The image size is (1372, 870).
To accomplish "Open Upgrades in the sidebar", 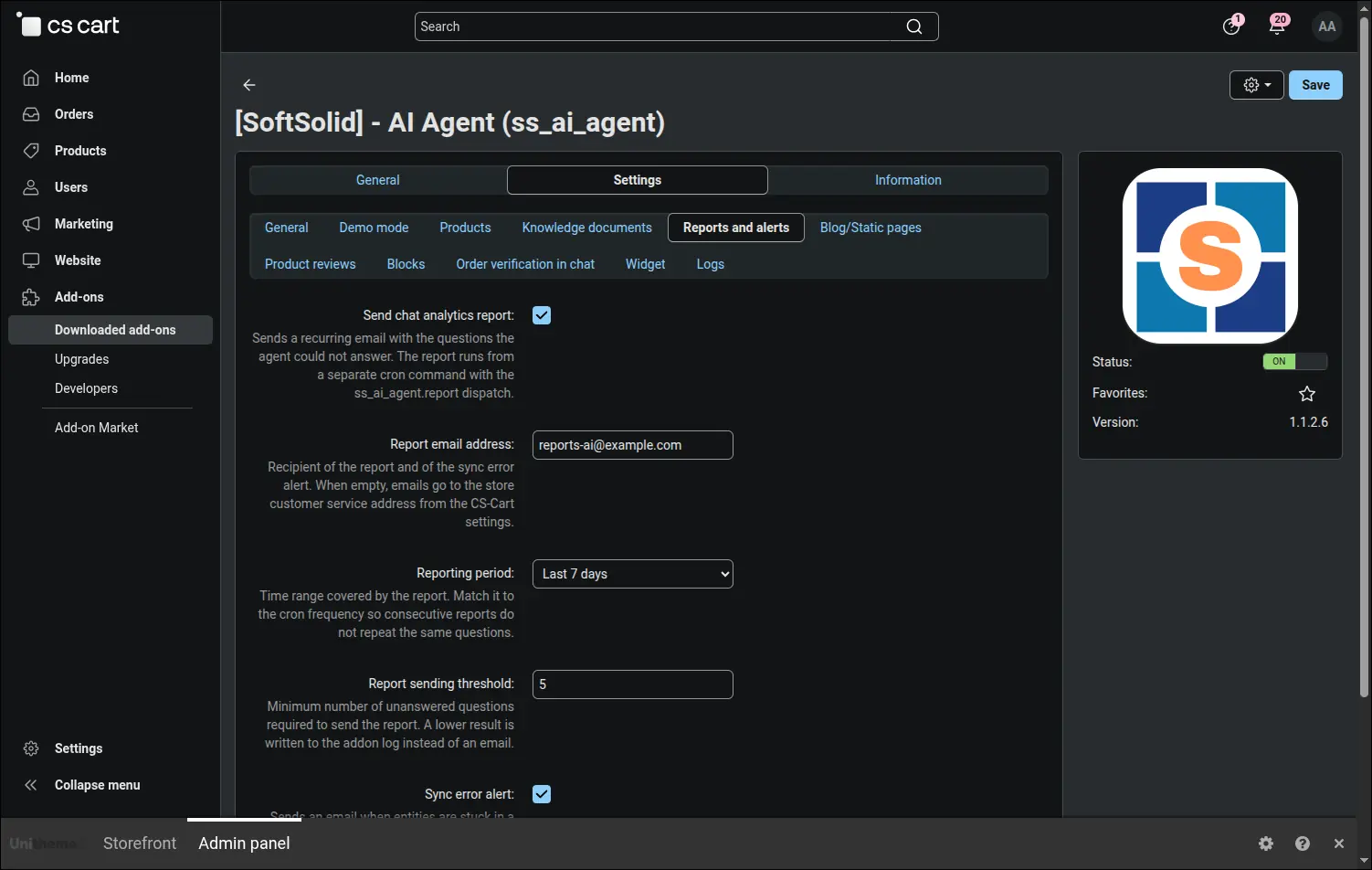I will click(x=82, y=359).
